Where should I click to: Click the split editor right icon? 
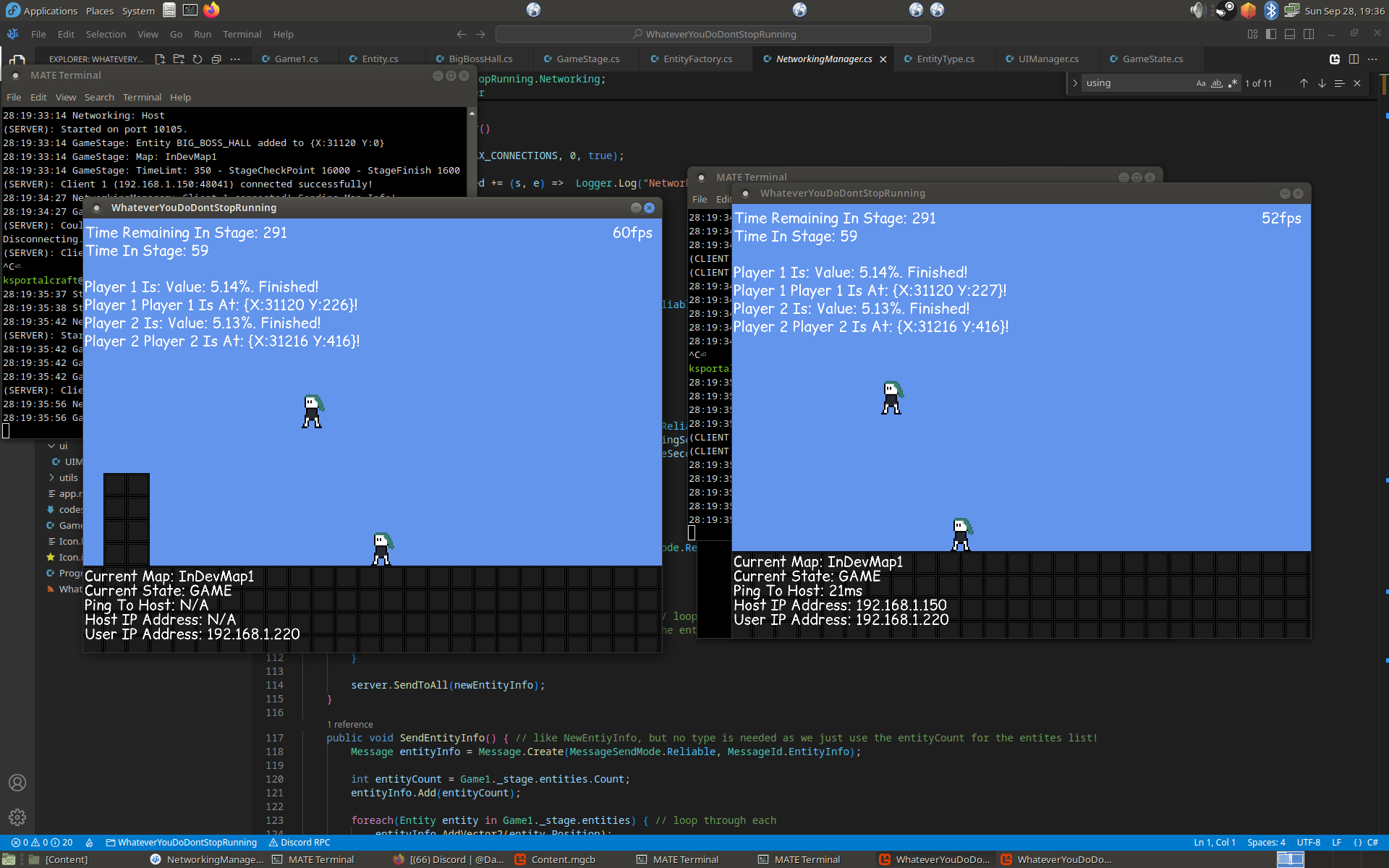coord(1354,59)
